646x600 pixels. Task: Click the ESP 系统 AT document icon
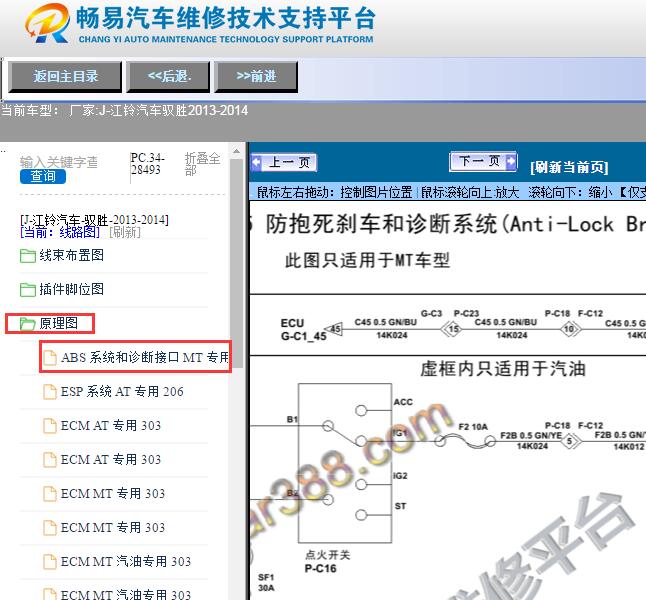click(x=50, y=391)
